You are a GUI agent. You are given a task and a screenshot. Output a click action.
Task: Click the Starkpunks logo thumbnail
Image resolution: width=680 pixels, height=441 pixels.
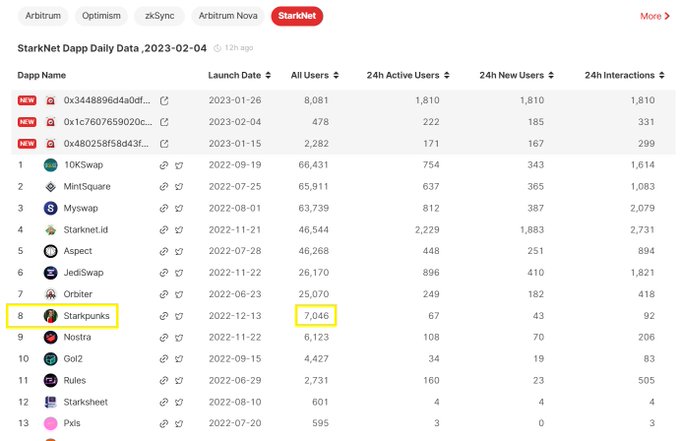click(x=51, y=316)
